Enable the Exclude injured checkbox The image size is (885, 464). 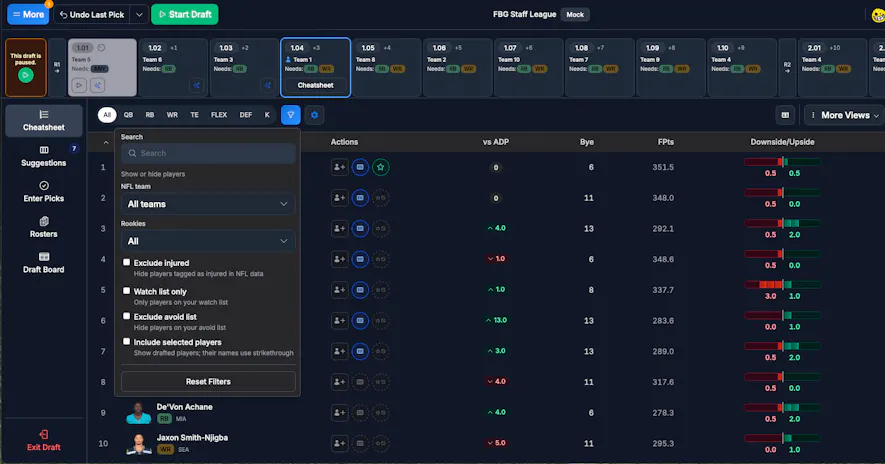pyautogui.click(x=126, y=262)
